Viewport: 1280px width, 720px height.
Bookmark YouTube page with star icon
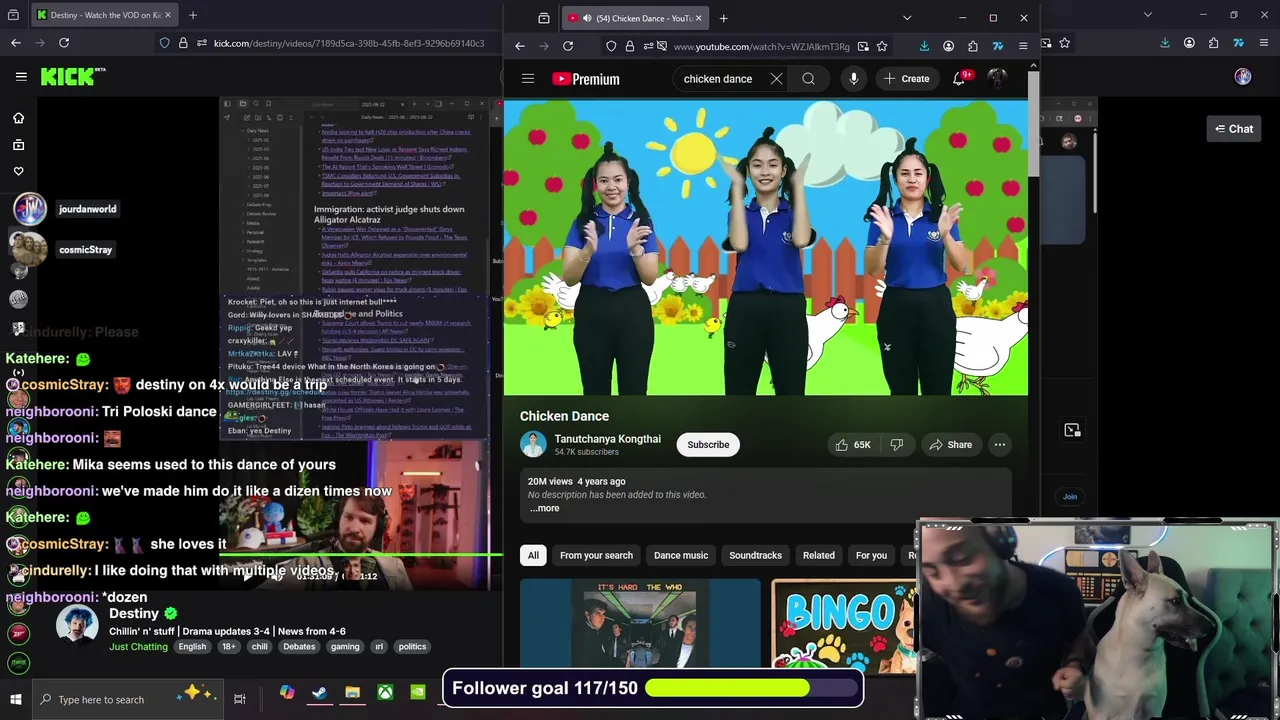[x=882, y=46]
